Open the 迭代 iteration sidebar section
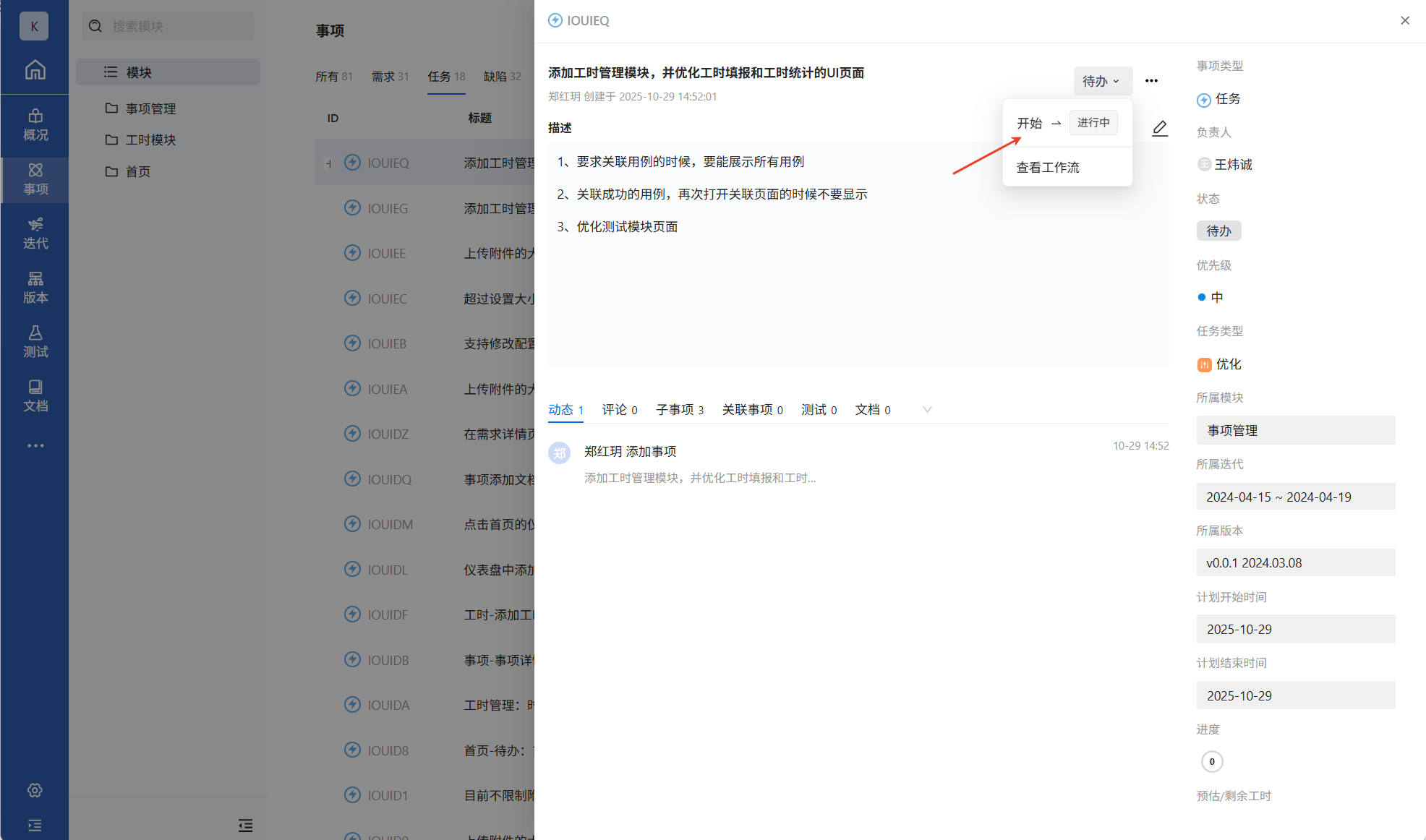 35,233
